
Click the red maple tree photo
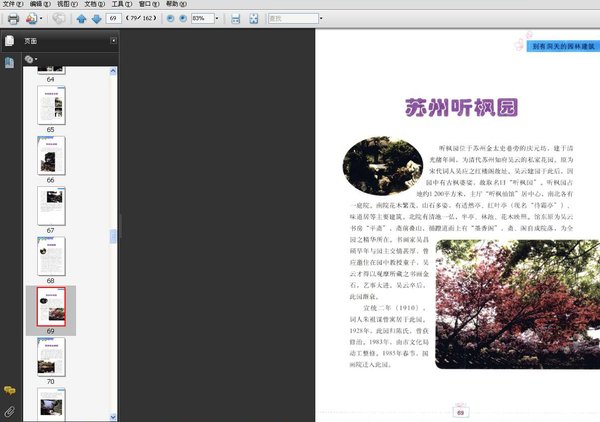[x=517, y=305]
